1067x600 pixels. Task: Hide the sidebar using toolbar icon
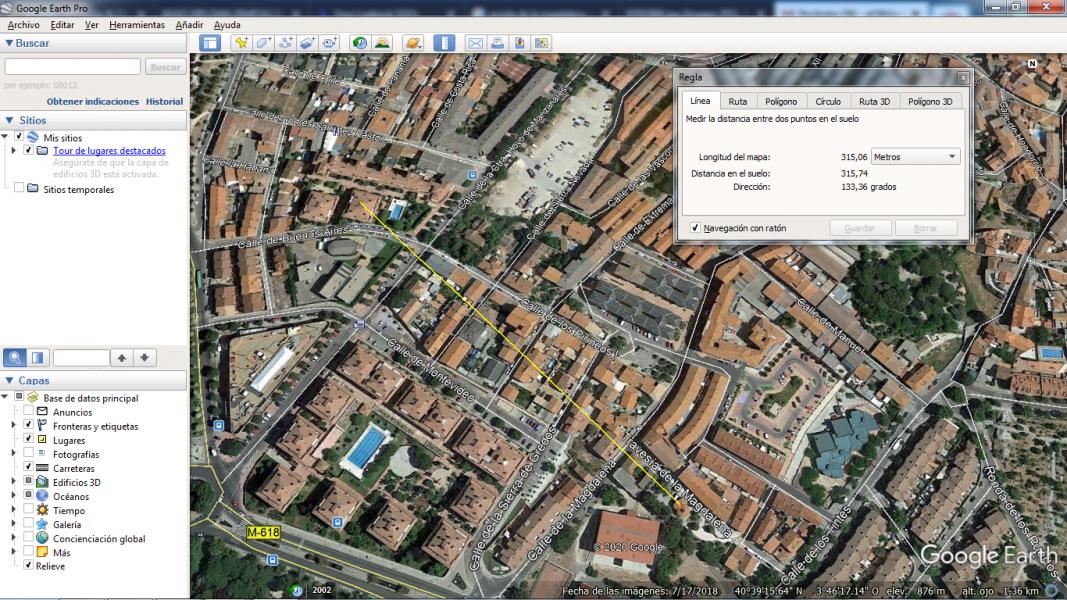[209, 43]
